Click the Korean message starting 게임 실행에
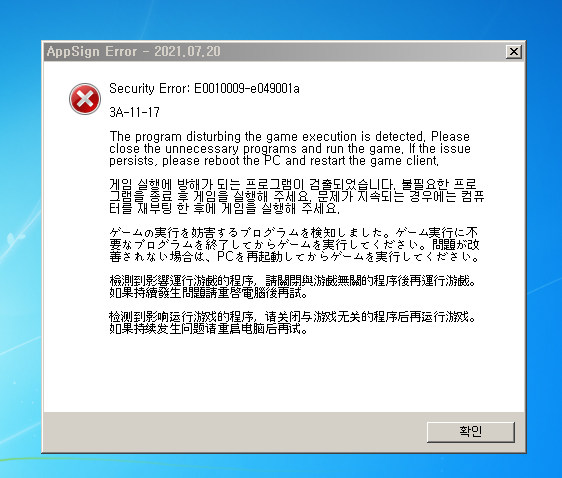The height and width of the screenshot is (478, 562). tap(297, 196)
